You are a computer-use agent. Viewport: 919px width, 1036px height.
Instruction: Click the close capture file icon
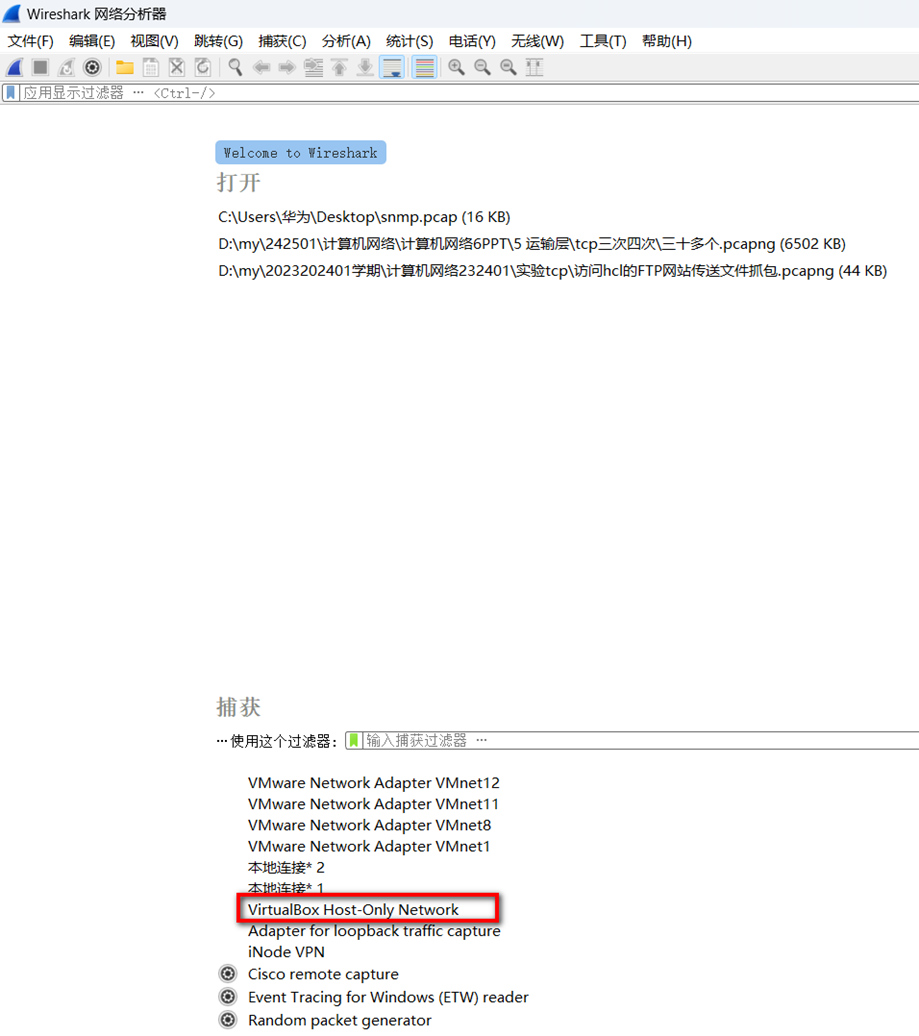[x=176, y=67]
